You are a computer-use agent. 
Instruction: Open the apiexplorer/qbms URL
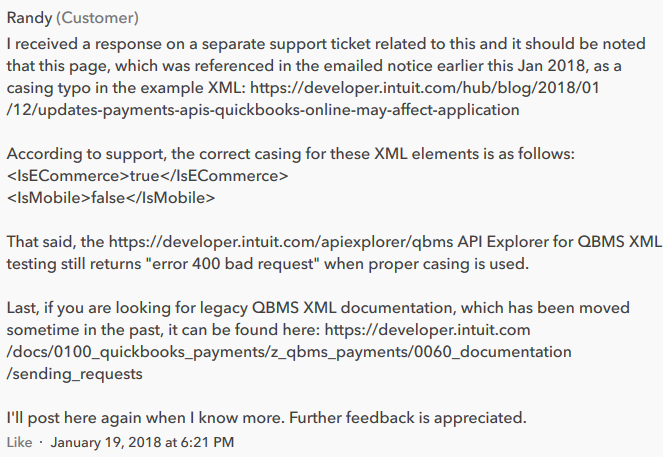click(281, 242)
